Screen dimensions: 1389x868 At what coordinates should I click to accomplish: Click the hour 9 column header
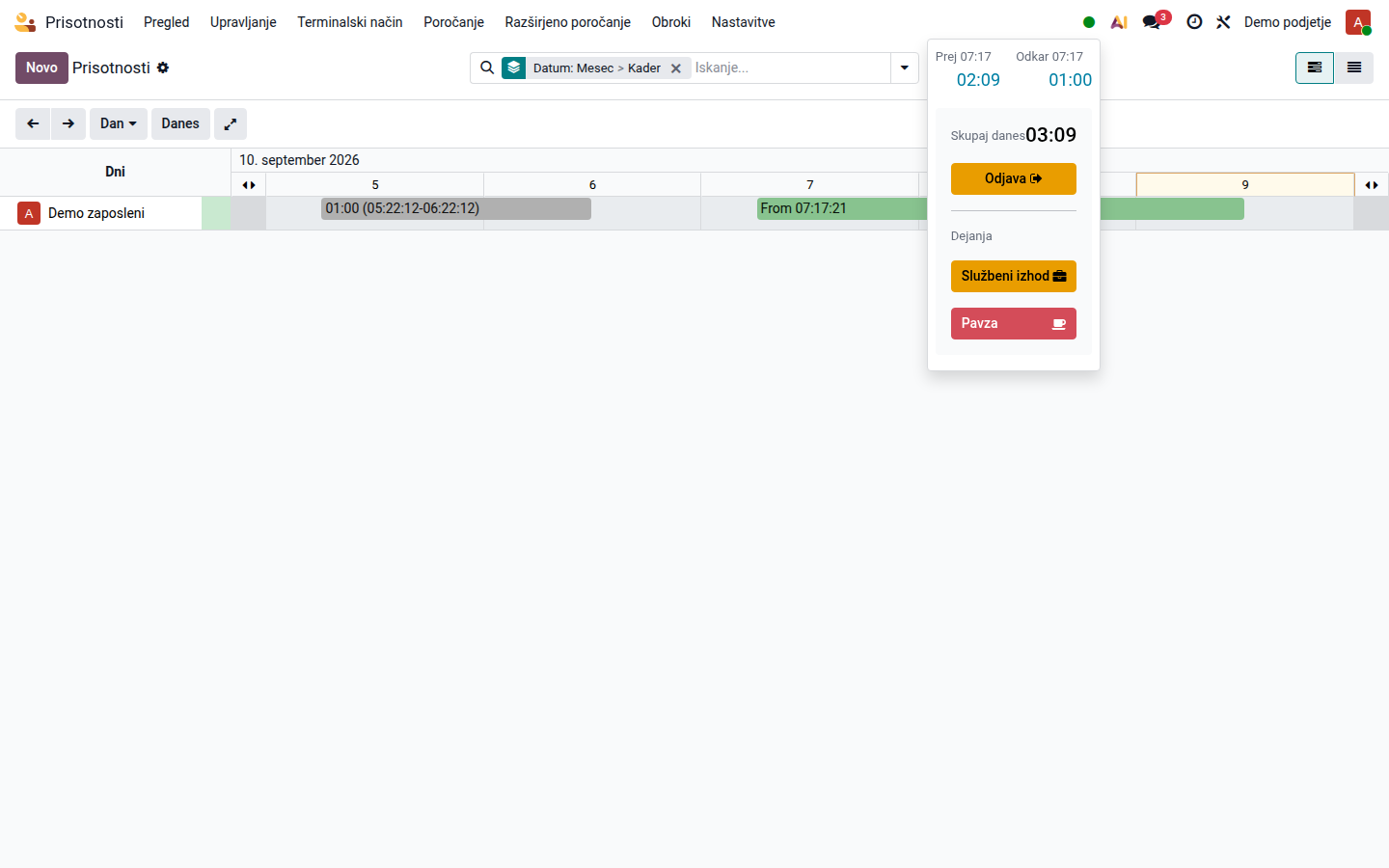point(1245,185)
